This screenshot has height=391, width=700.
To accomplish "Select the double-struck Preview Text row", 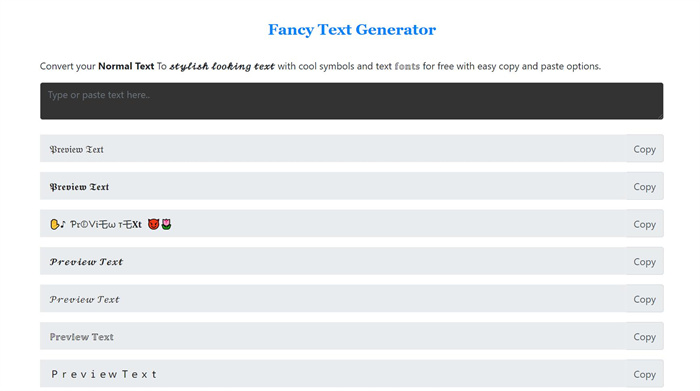I will 333,336.
